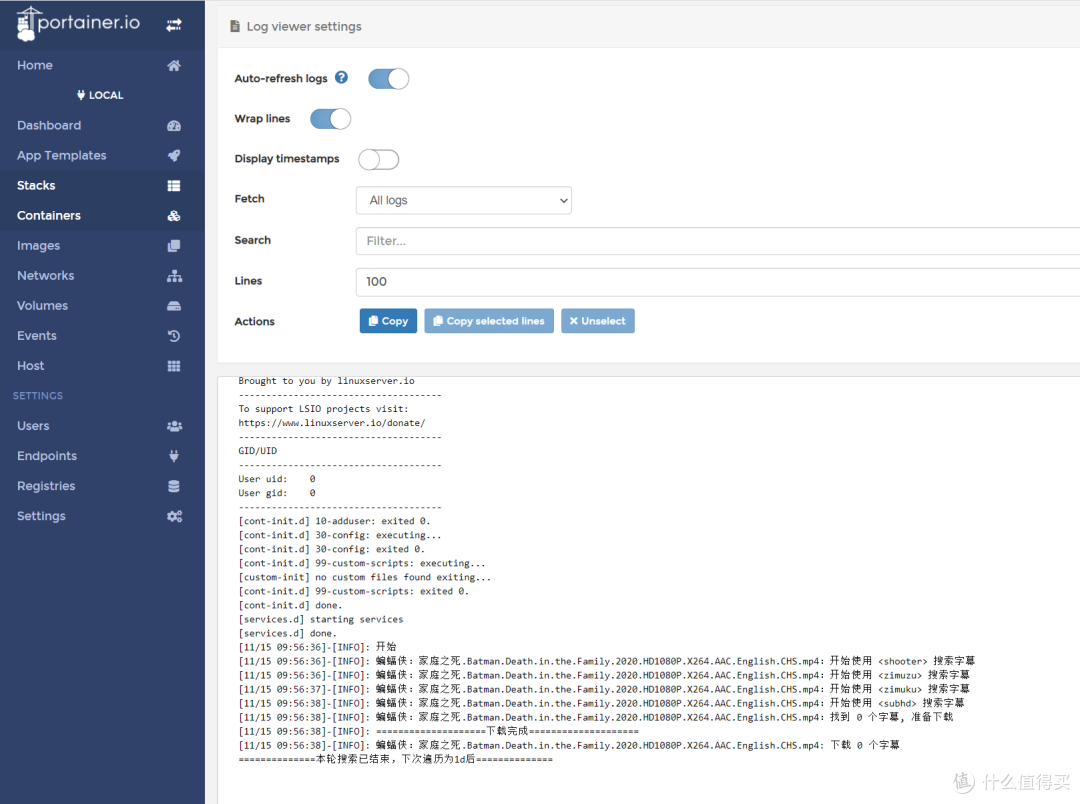Click the Settings gears icon
This screenshot has height=804, width=1080.
174,516
